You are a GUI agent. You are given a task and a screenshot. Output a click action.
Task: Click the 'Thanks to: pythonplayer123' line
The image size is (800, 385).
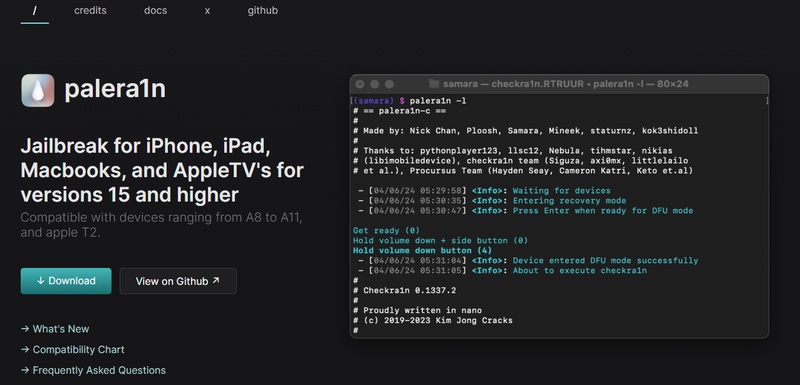pyautogui.click(x=512, y=150)
